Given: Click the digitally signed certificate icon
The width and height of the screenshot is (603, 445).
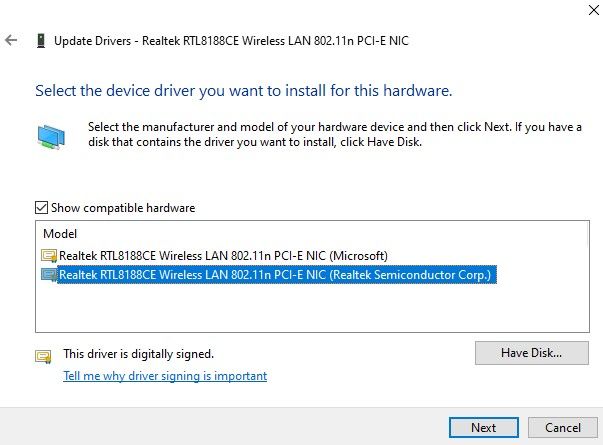Looking at the screenshot, I should tap(43, 355).
